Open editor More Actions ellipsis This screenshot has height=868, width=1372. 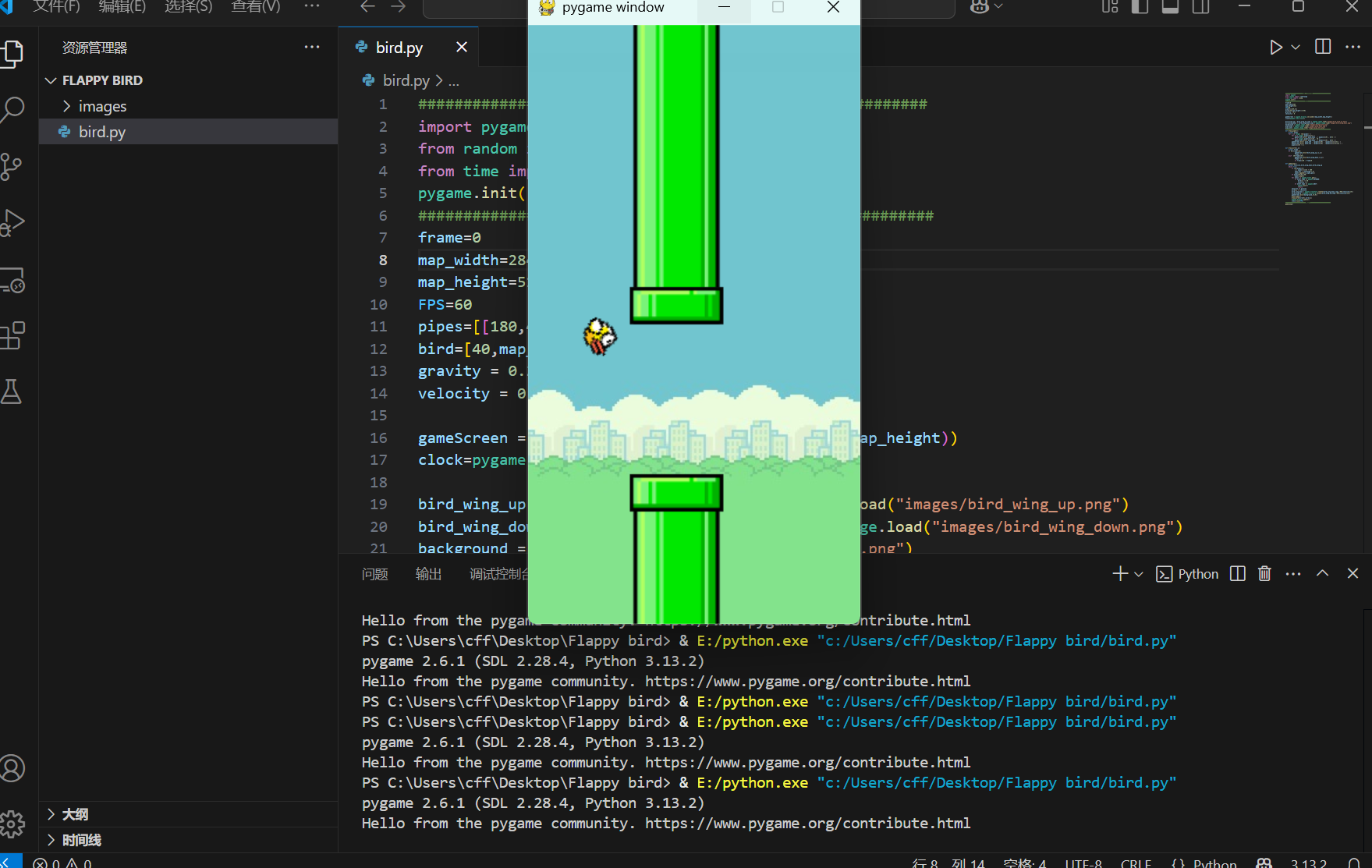click(x=1353, y=47)
